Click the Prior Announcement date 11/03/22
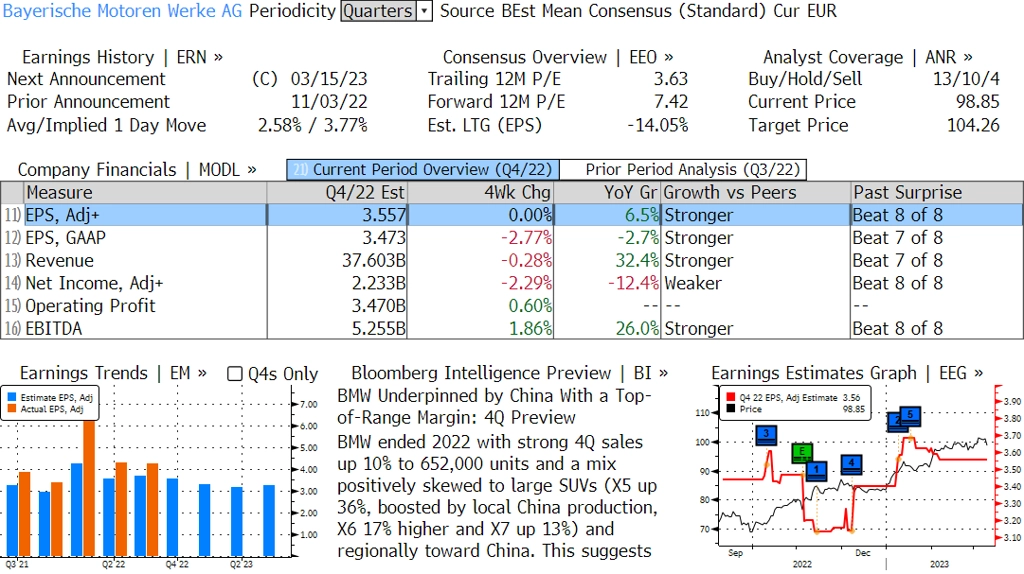Screen dimensions: 1024x574 coord(329,102)
